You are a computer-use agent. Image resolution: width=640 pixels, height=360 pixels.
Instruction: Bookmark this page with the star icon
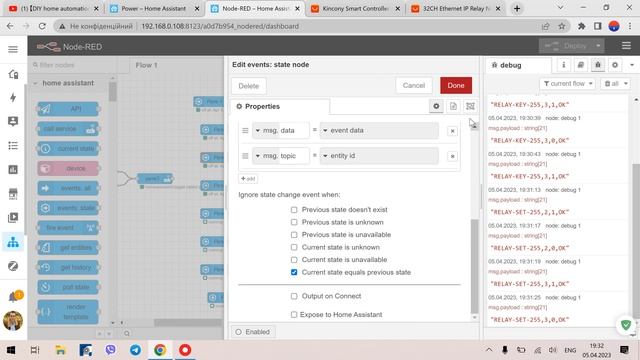(x=562, y=26)
